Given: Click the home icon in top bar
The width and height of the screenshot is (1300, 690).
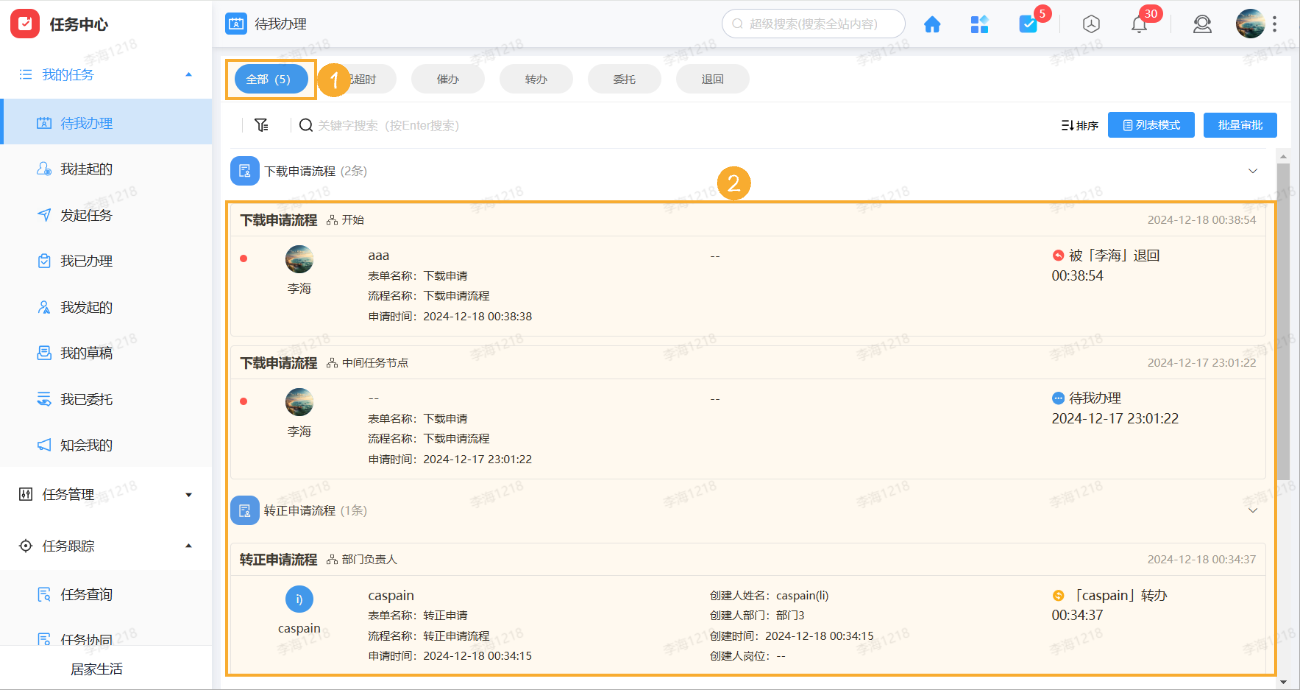Looking at the screenshot, I should [x=931, y=23].
